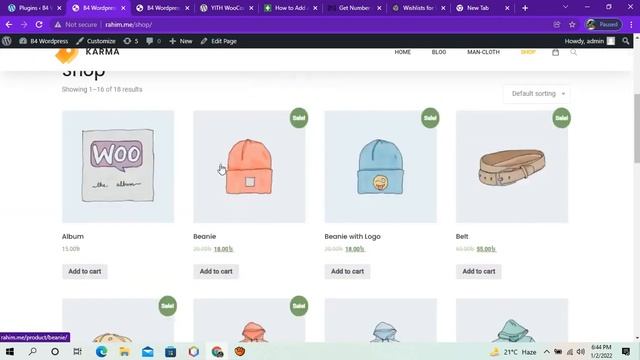Screen dimensions: 640x360
Task: Click the Karma site logo
Action: (87, 55)
